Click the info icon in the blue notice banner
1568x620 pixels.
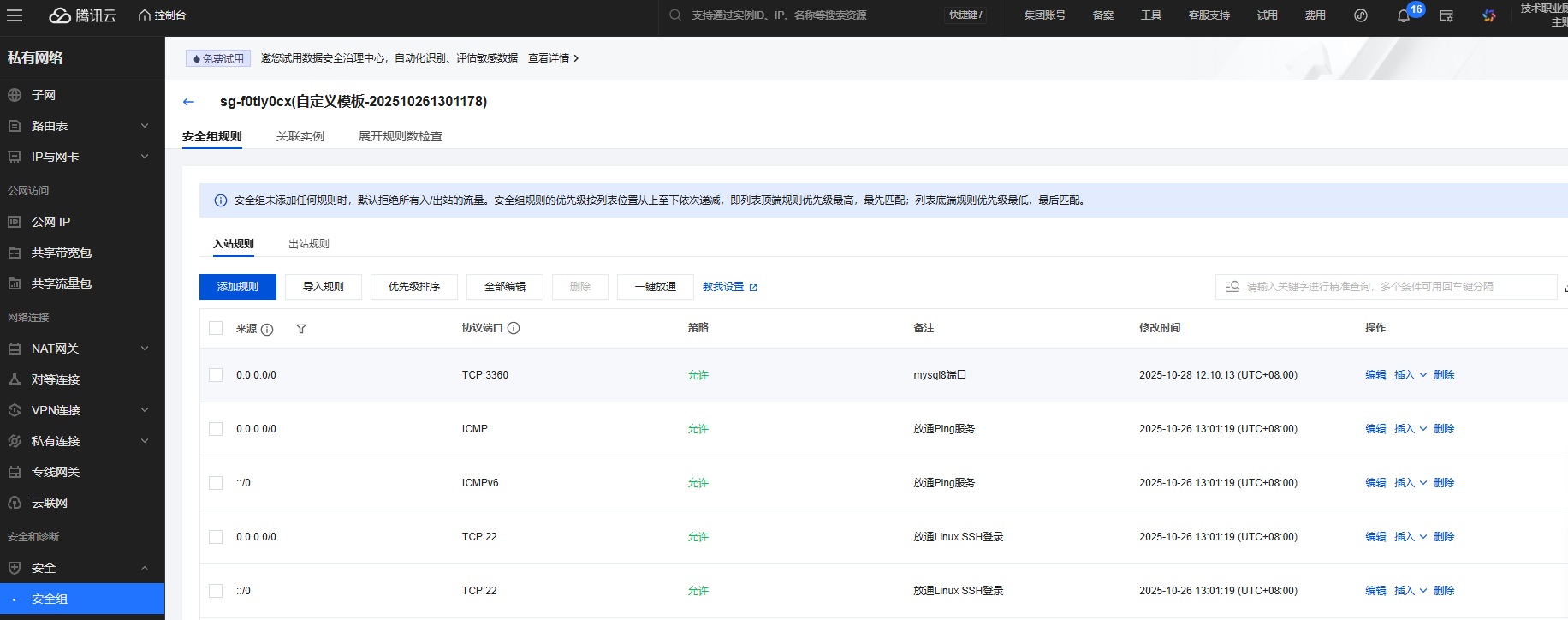click(221, 200)
